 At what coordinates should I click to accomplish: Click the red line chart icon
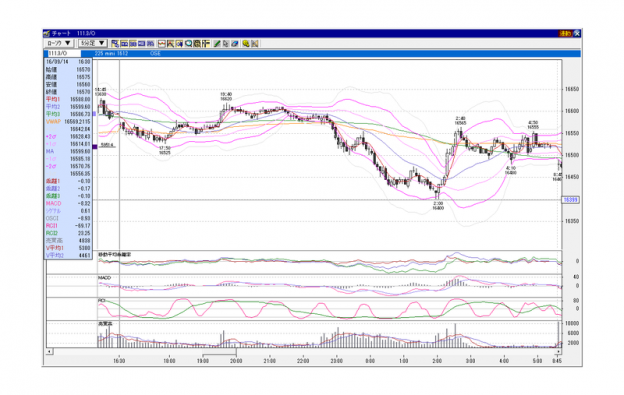[162, 43]
